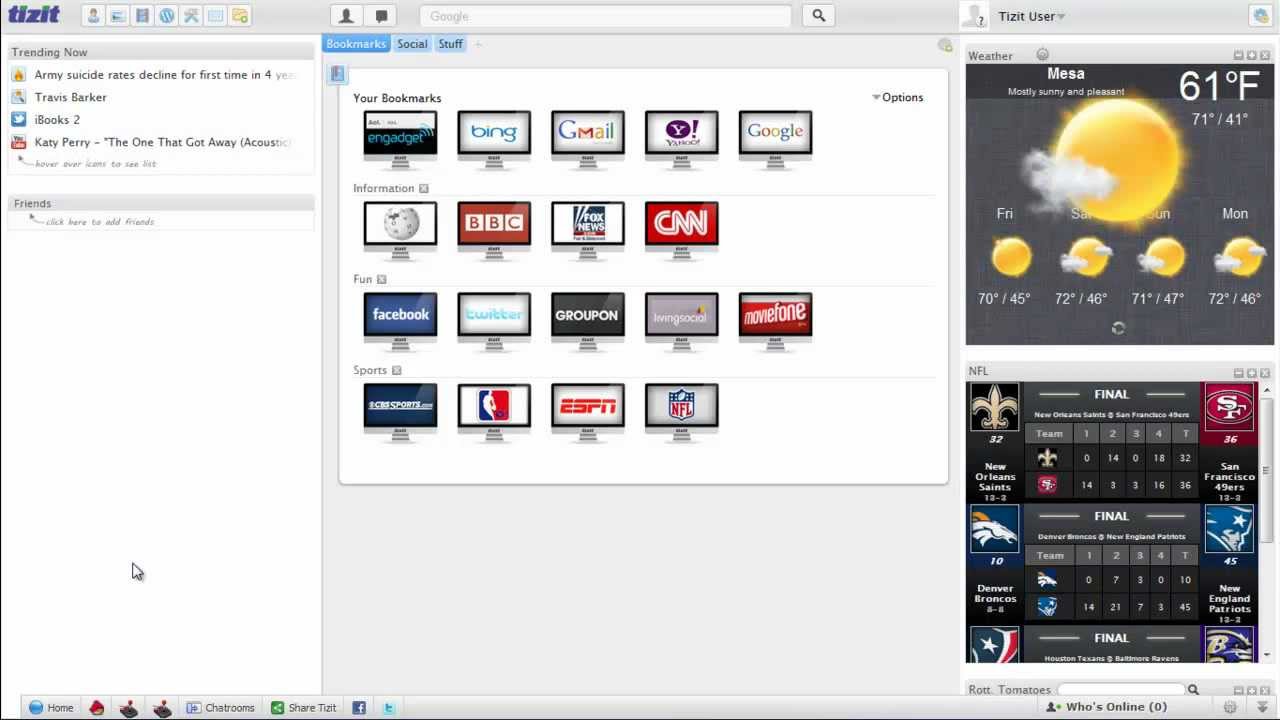Click the Home button in bottom bar
Viewport: 1280px width, 720px height.
coord(51,707)
